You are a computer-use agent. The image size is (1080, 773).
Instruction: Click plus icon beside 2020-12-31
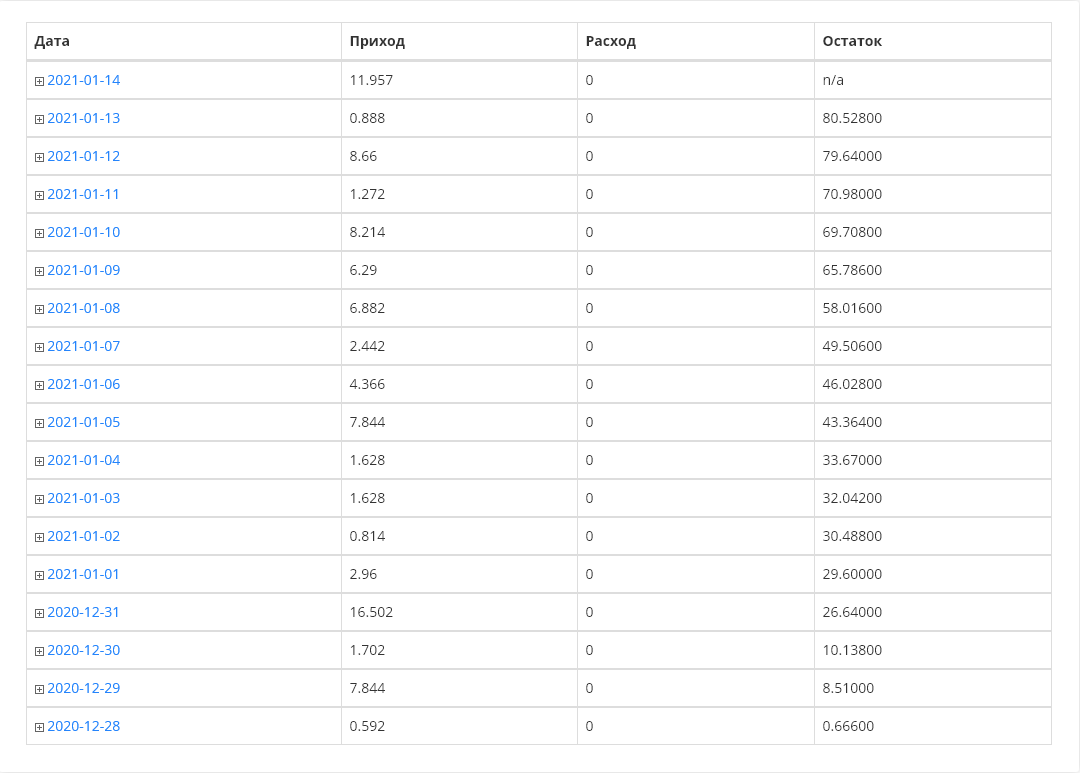click(39, 613)
